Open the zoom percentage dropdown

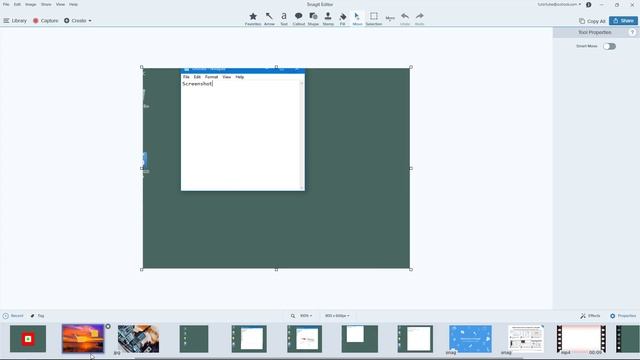306,316
